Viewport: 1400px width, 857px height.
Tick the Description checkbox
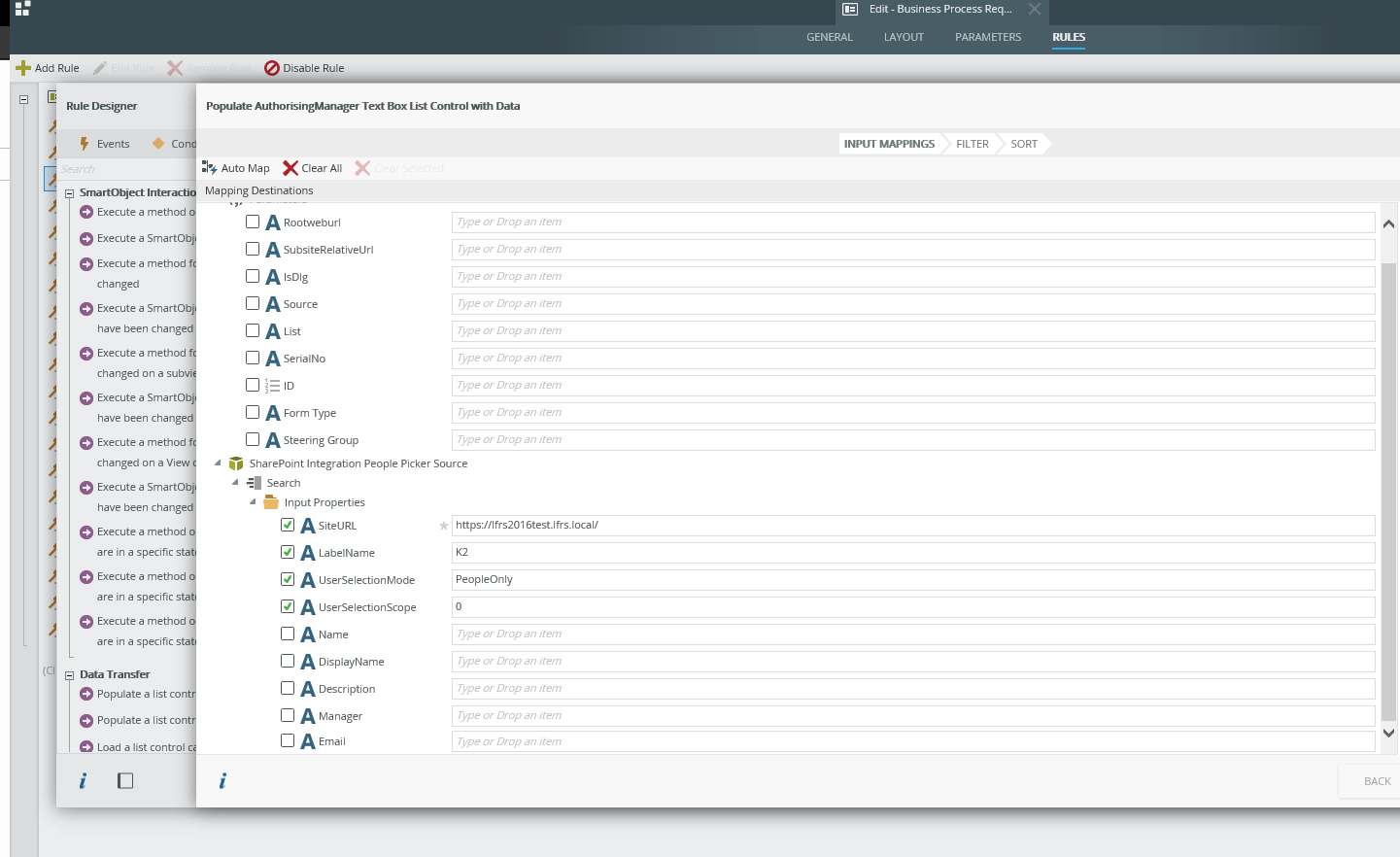(x=288, y=688)
